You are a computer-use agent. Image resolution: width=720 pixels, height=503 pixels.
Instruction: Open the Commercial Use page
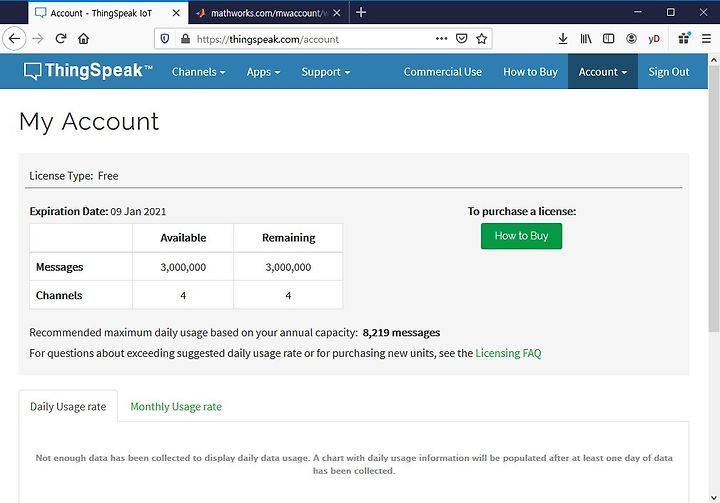(443, 72)
